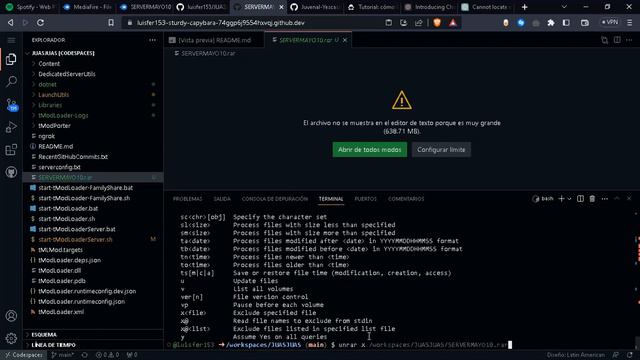Image resolution: width=640 pixels, height=360 pixels.
Task: Expand the dotnet folder
Action: click(47, 84)
